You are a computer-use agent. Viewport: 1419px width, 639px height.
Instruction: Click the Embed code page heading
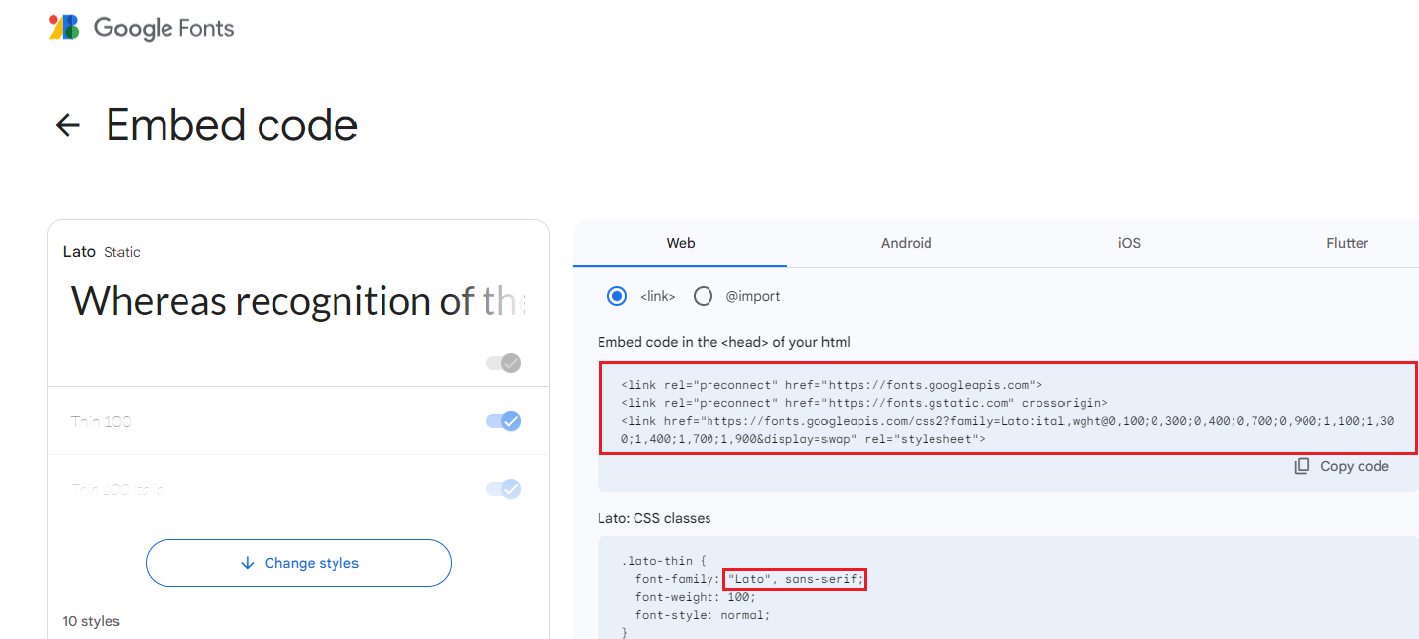(232, 125)
